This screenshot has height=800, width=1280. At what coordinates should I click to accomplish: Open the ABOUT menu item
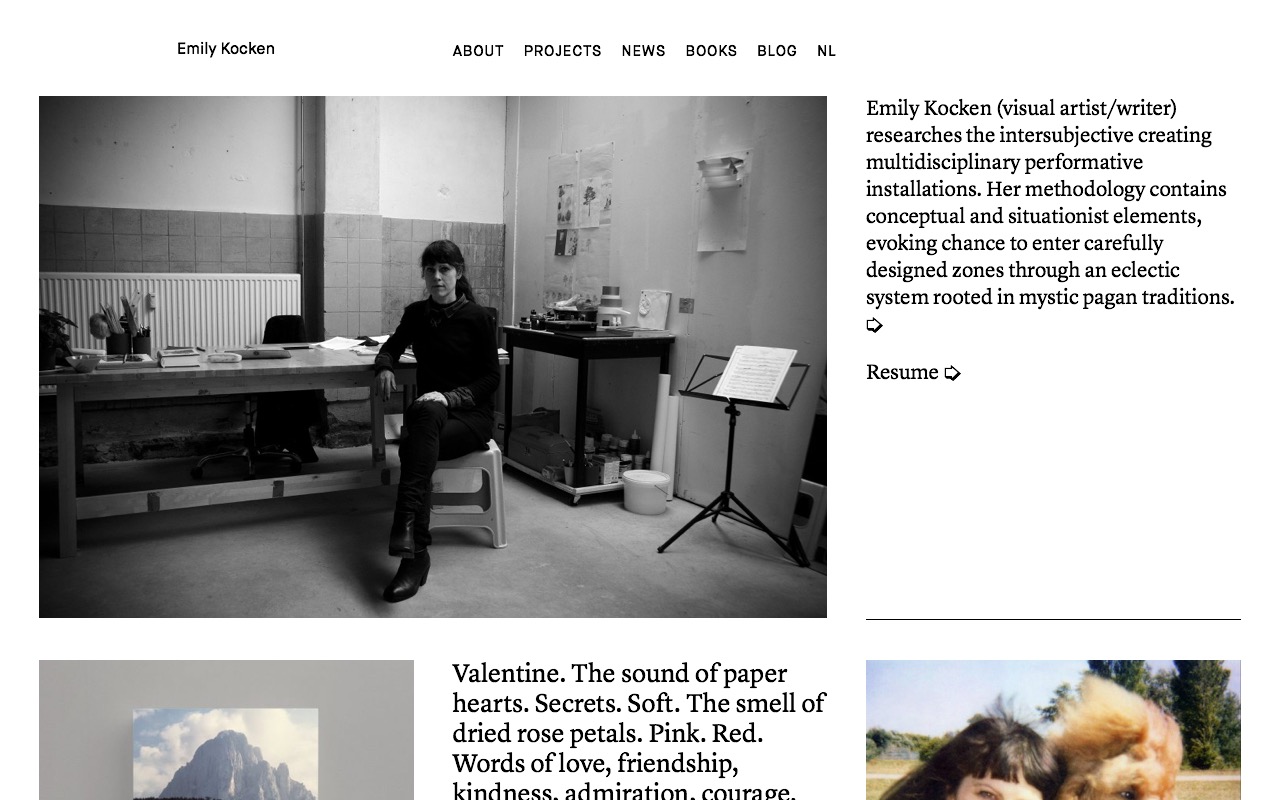(x=478, y=51)
